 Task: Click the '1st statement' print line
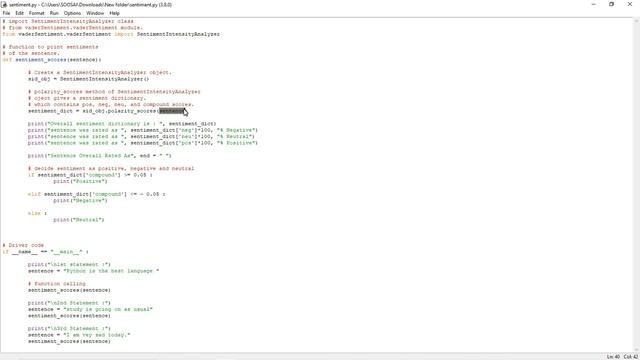tap(69, 264)
